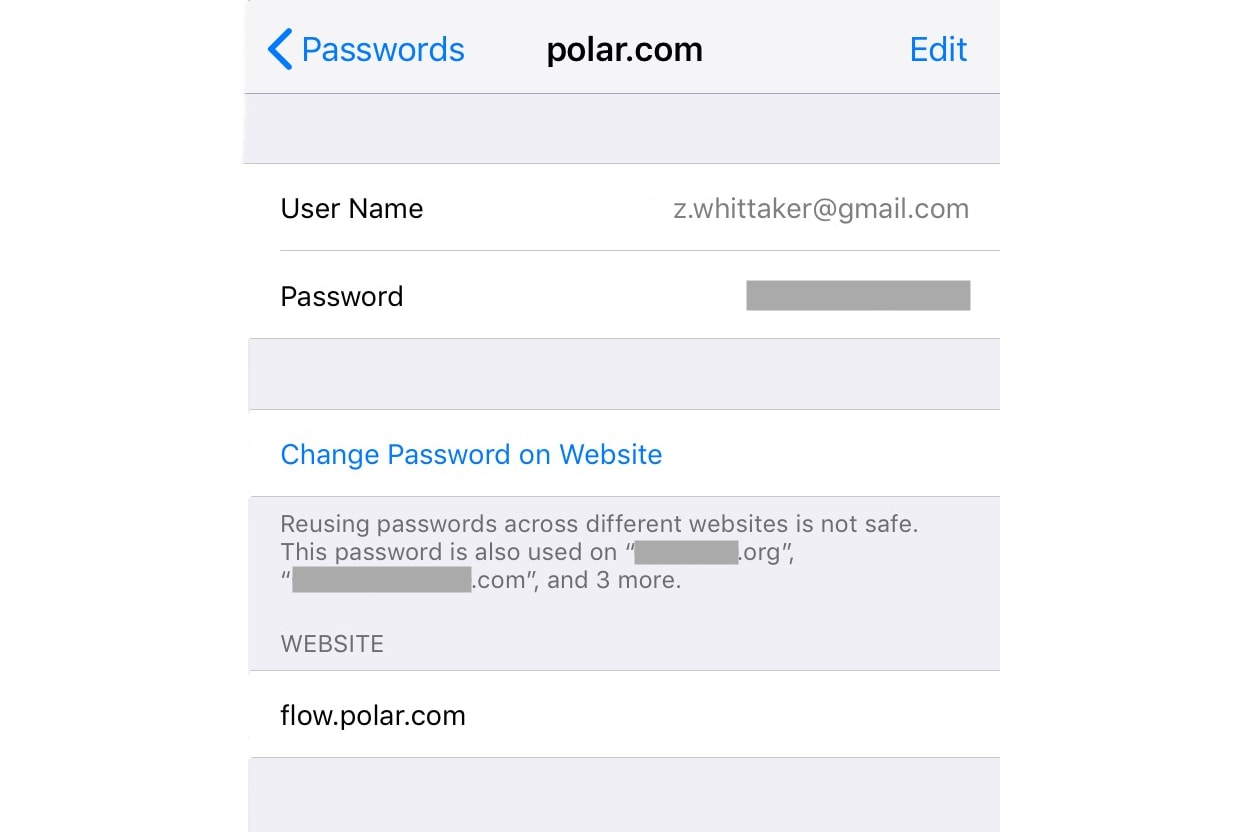Tap empty gray area below flow.polar.com row

coord(624,795)
